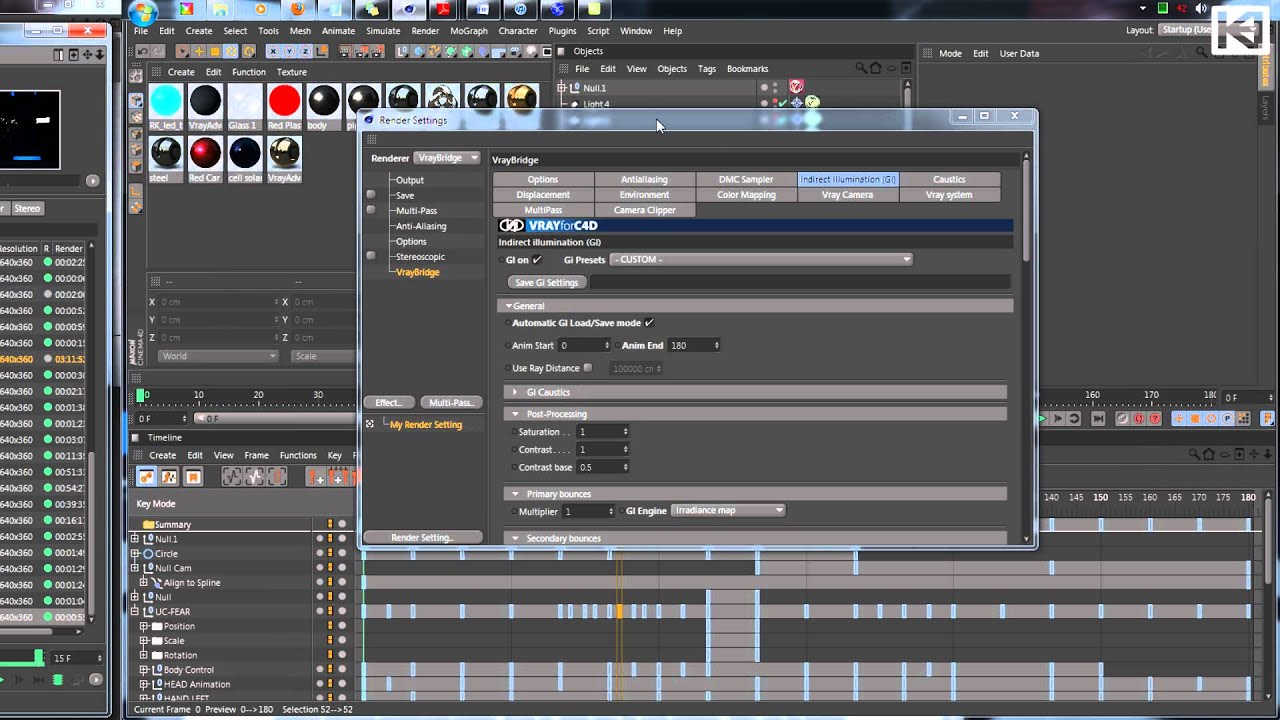Click the Save GI Settings button
The width and height of the screenshot is (1280, 720).
[x=546, y=282]
